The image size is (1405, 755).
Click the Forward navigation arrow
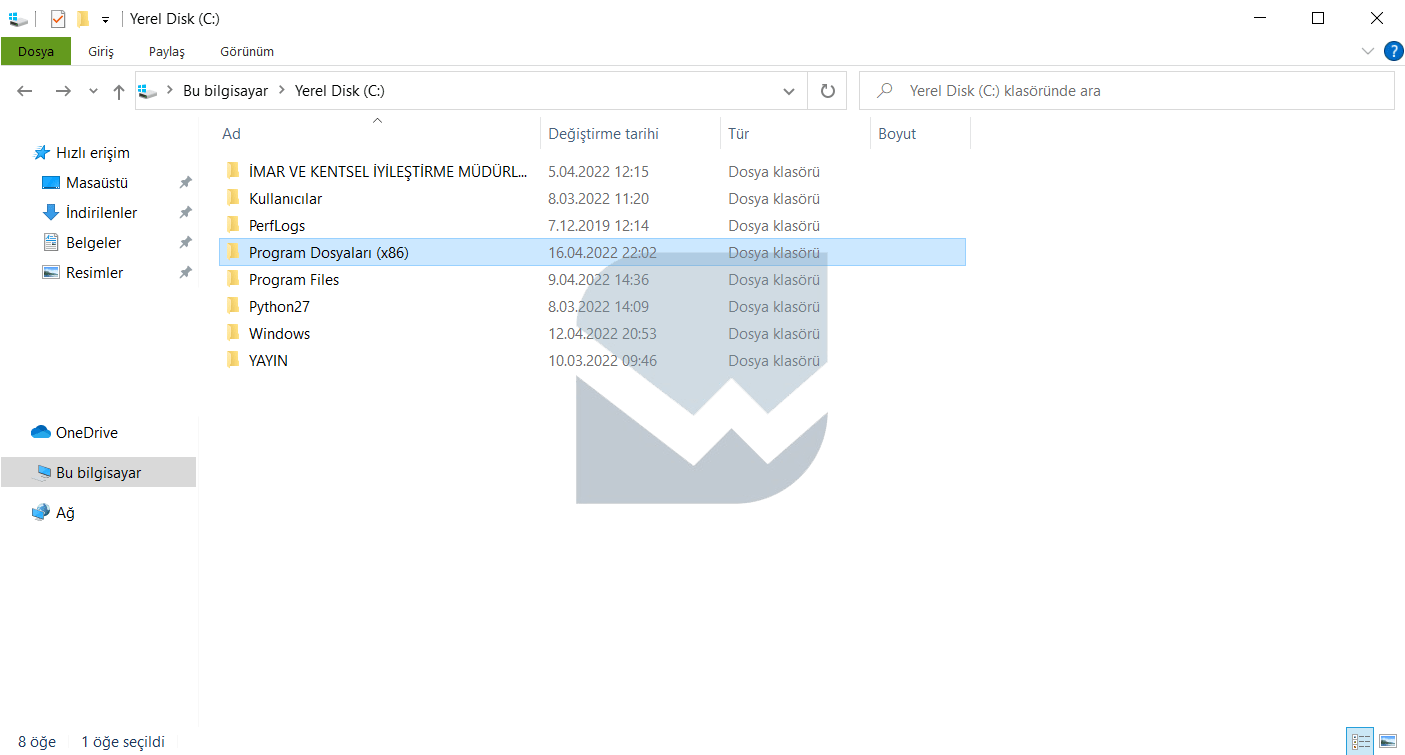click(63, 91)
